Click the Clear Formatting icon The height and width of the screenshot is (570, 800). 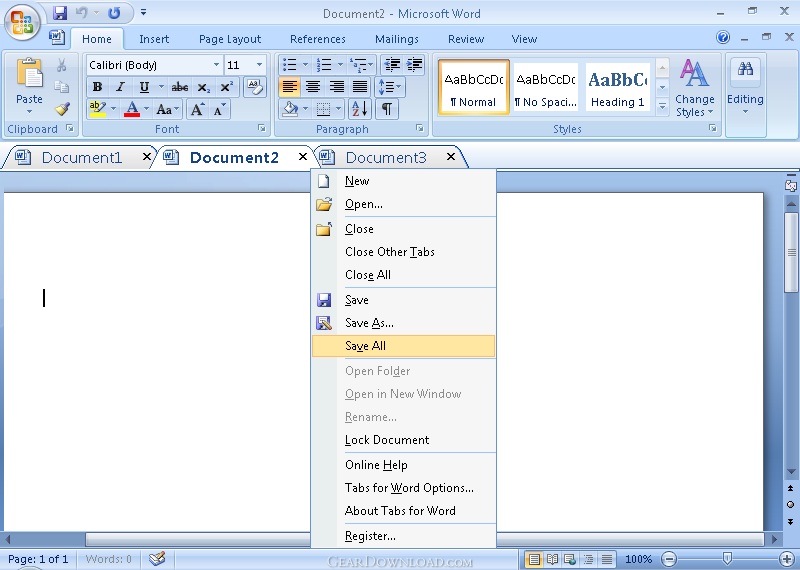(x=255, y=87)
